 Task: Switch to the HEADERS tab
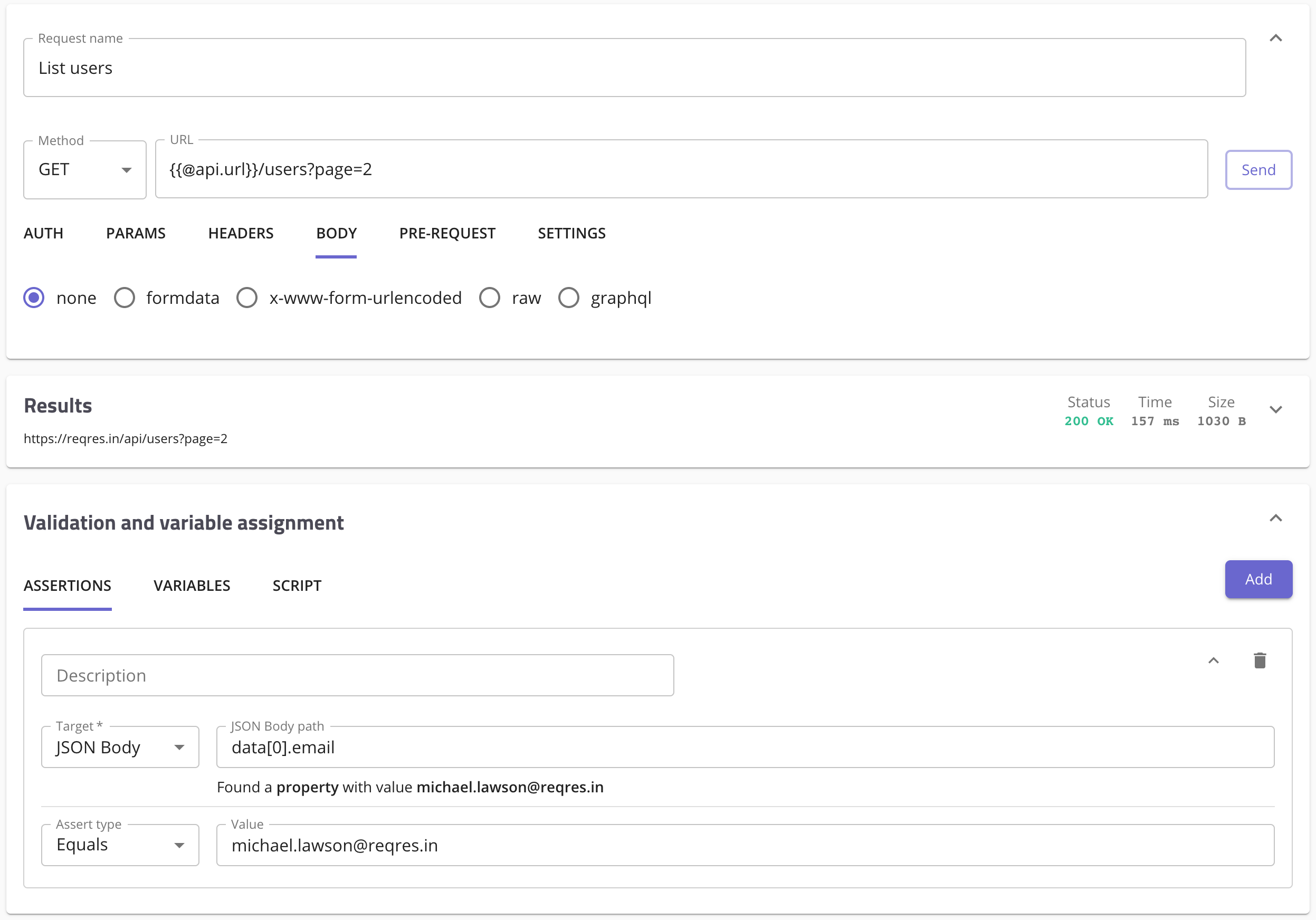tap(241, 234)
